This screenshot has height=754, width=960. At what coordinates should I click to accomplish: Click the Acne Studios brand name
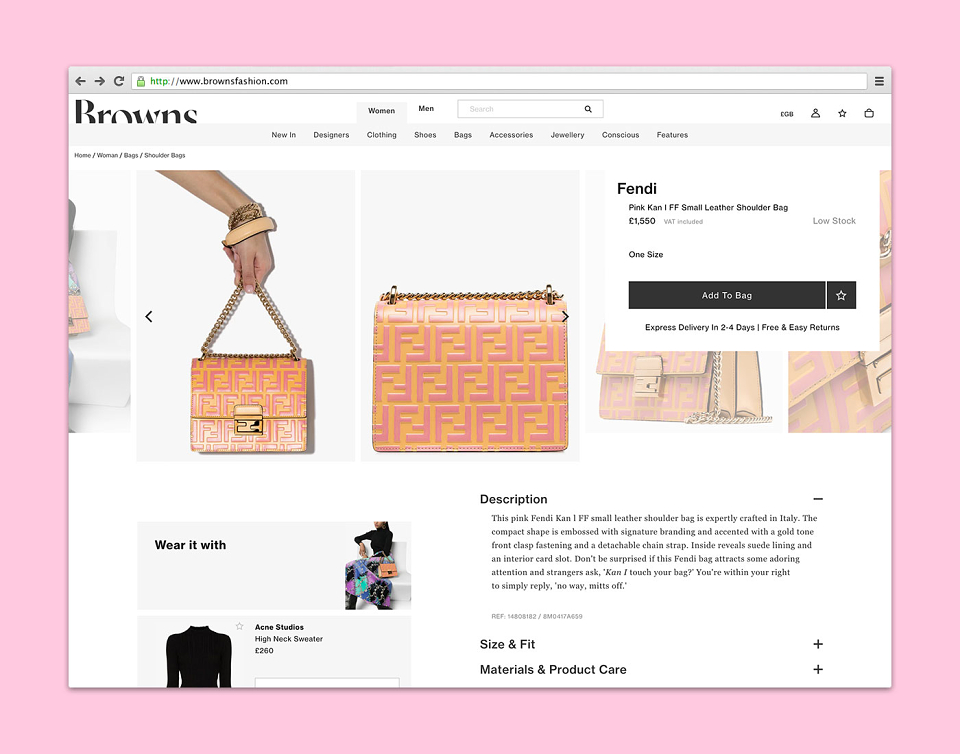pos(279,627)
